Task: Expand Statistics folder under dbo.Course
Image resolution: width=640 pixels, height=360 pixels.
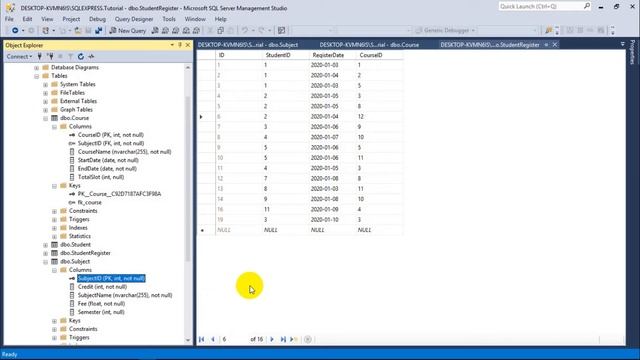Action: (55, 237)
